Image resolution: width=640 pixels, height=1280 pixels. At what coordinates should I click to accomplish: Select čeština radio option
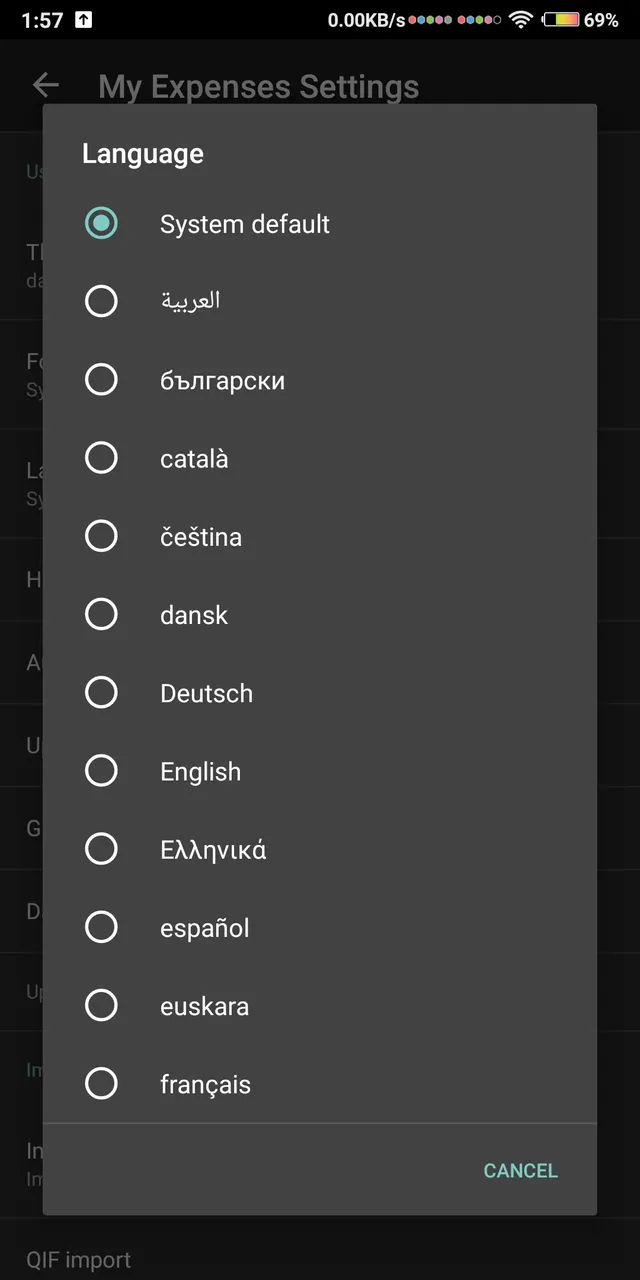point(320,536)
